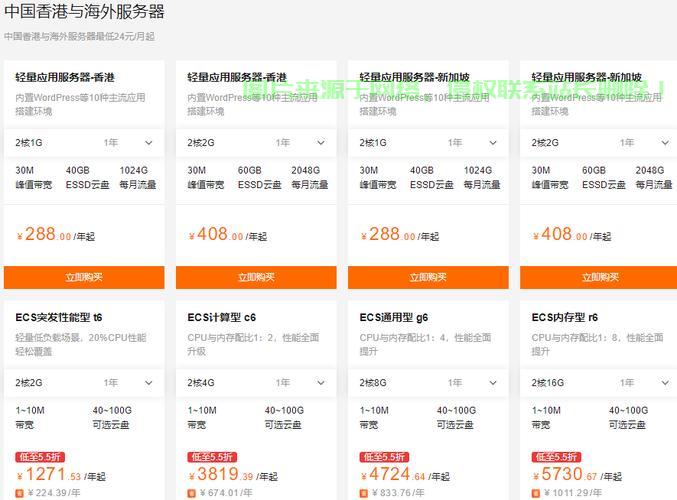
Task: Open the 轻量应用服务器-香港 title on the 2核2G card
Action: click(237, 77)
